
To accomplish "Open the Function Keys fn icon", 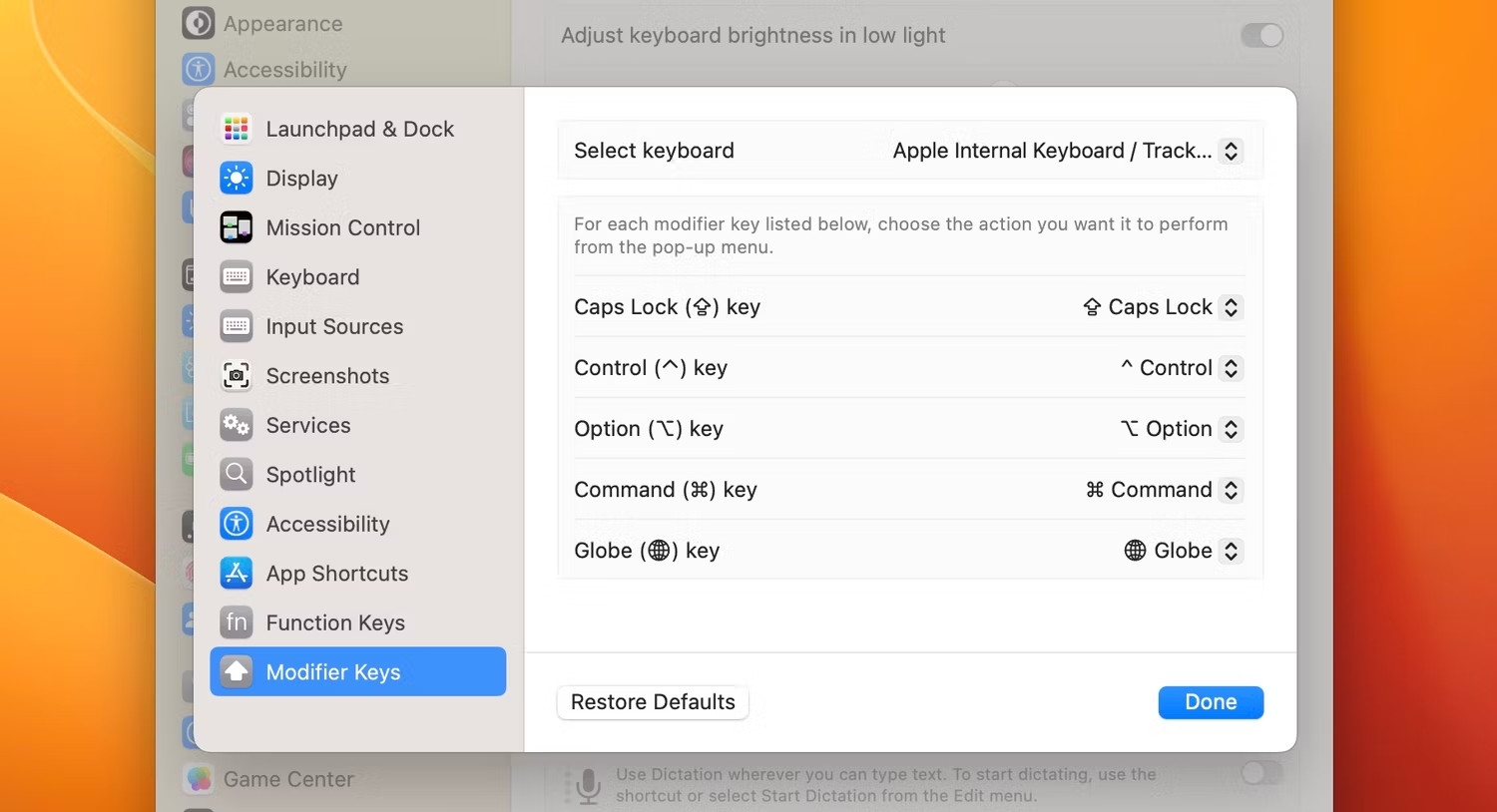I will click(x=237, y=622).
